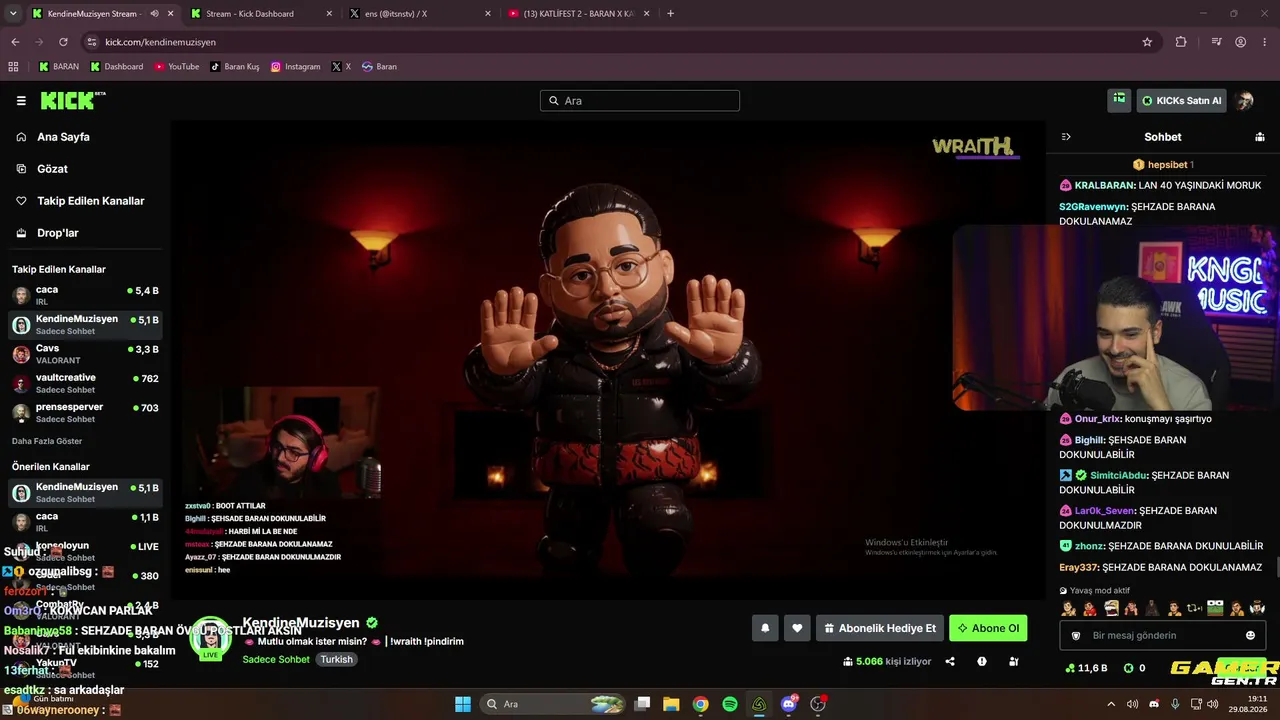Open Chrome extensions puzzle icon
Image resolution: width=1280 pixels, height=720 pixels.
click(x=1181, y=42)
